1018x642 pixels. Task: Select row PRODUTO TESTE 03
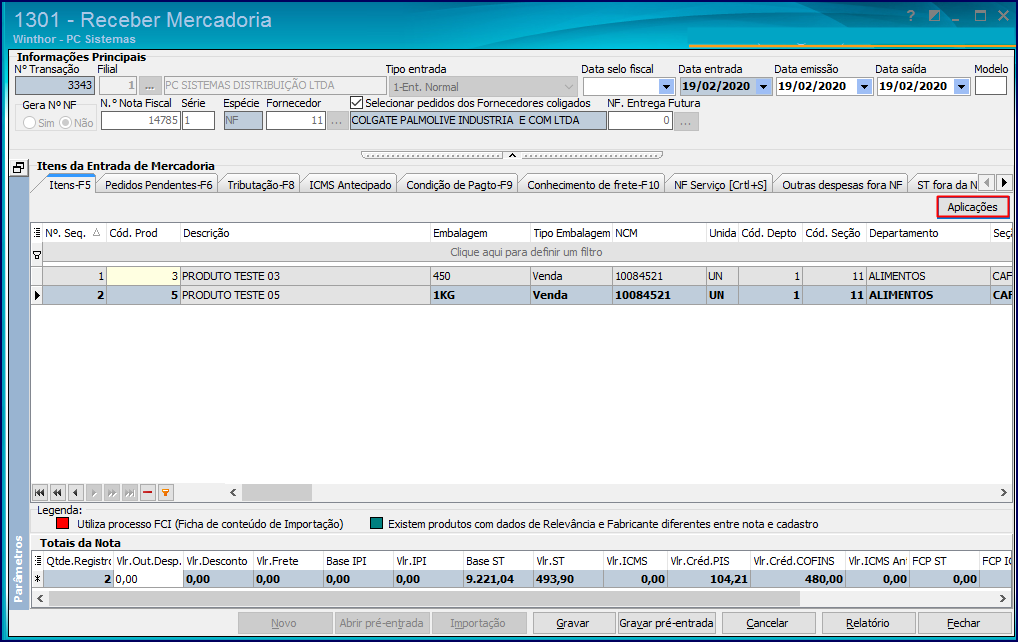click(x=521, y=276)
